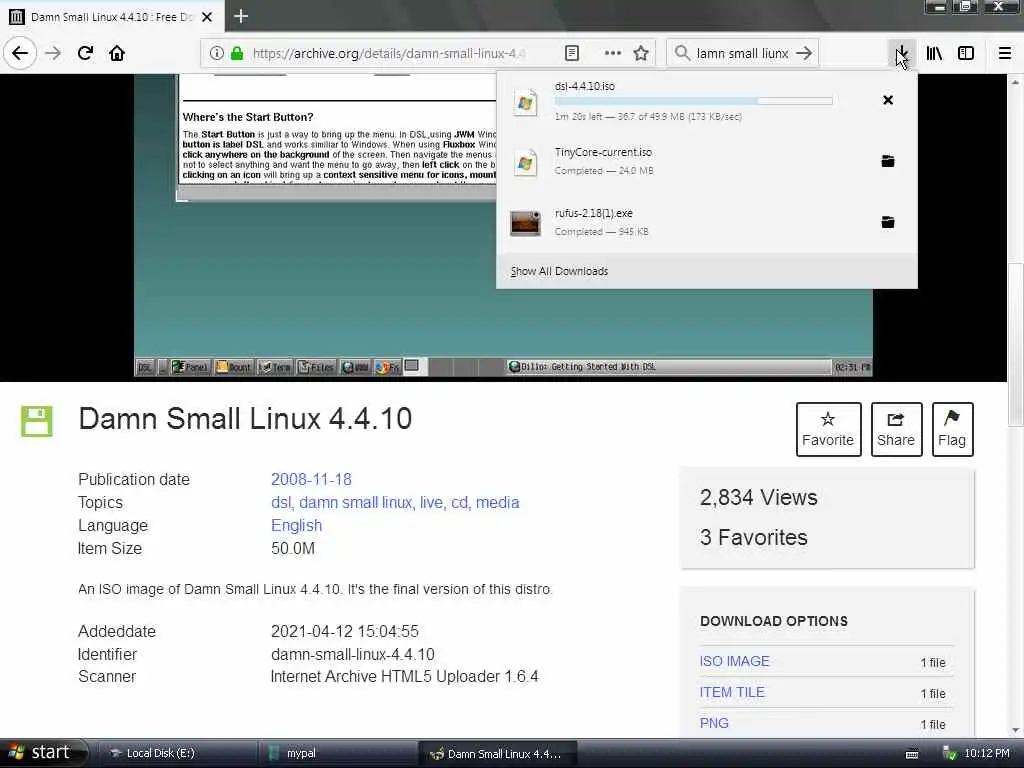Open the 'dsl' topic link
1024x768 pixels.
coord(282,502)
